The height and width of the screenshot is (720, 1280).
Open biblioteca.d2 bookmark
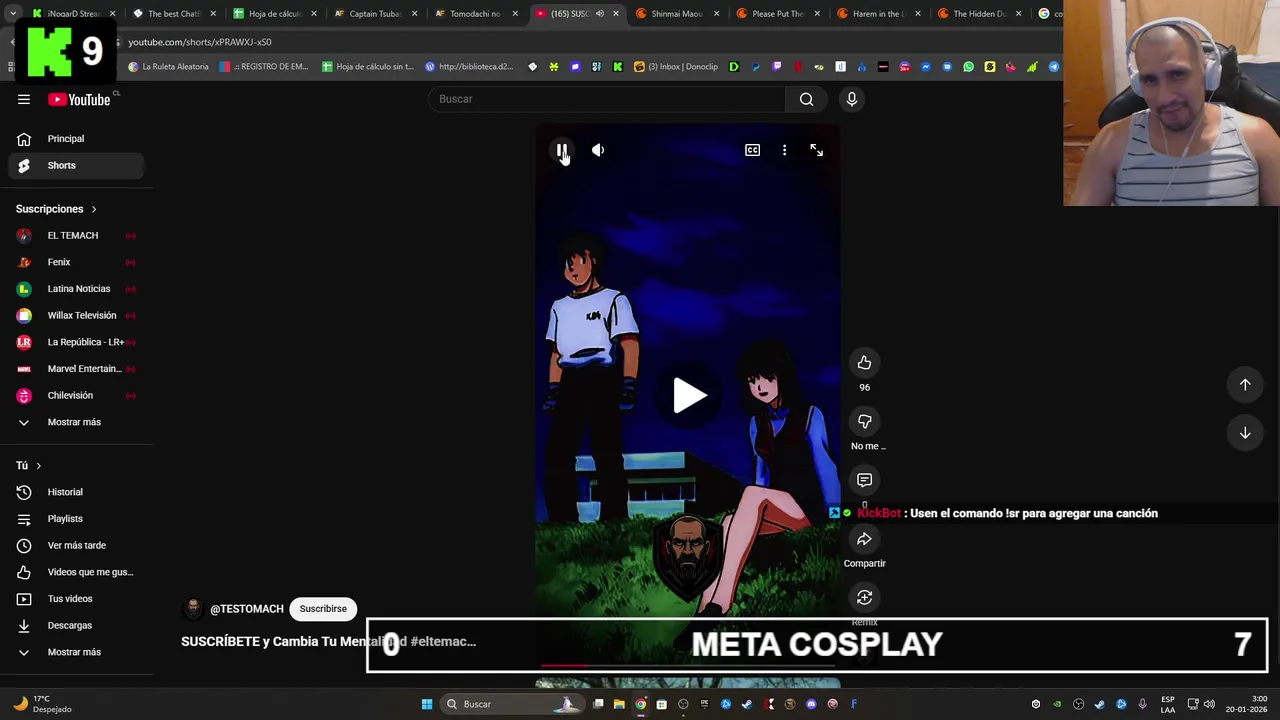coord(469,67)
